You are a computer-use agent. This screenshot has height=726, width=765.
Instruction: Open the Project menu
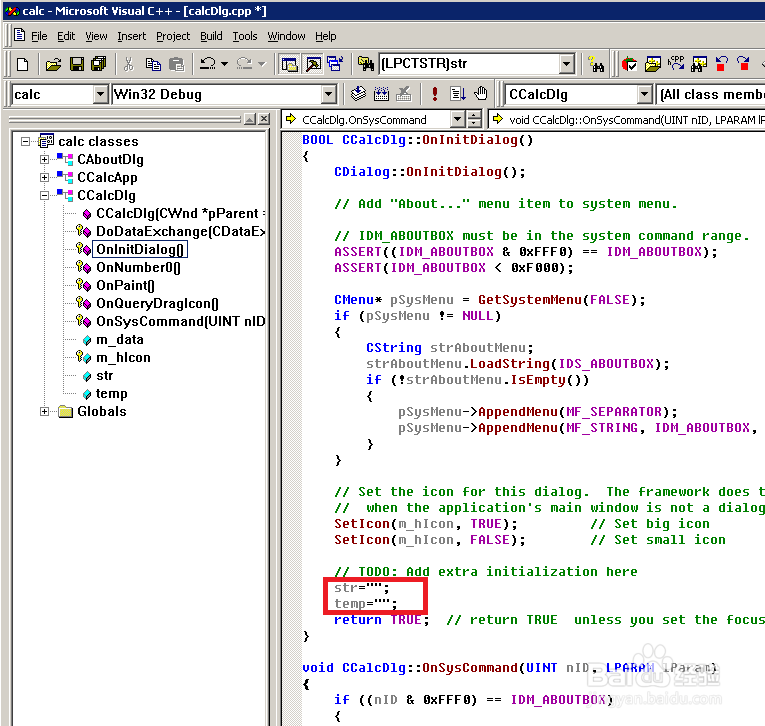[x=173, y=36]
